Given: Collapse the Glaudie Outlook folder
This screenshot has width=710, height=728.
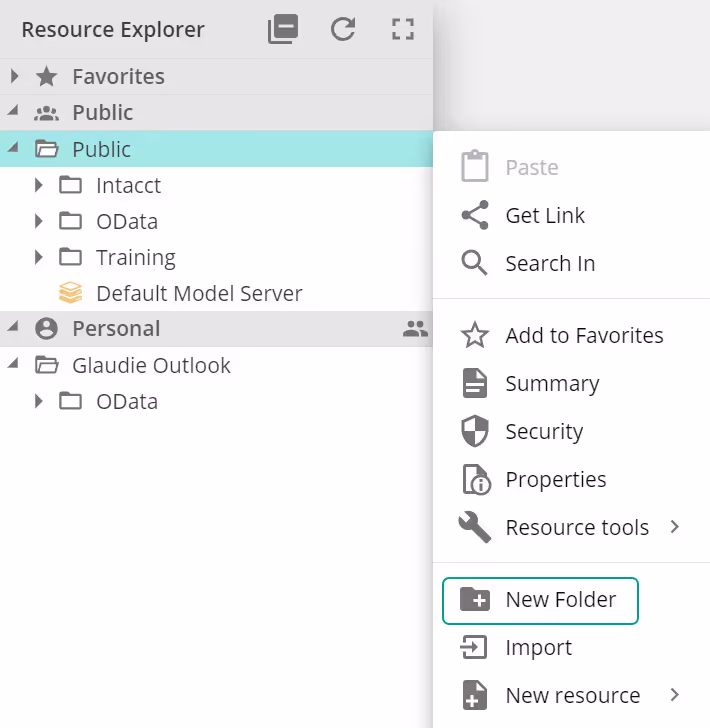Looking at the screenshot, I should (x=14, y=365).
